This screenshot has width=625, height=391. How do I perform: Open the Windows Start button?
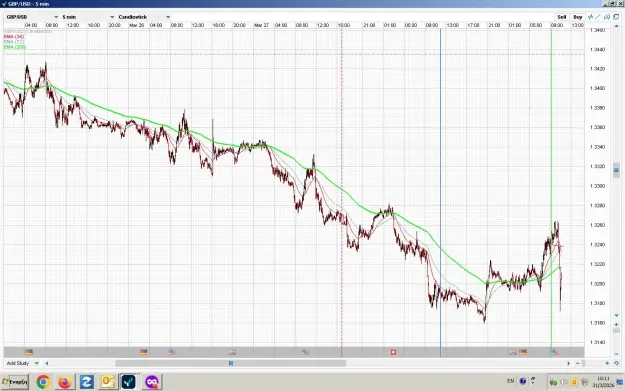point(14,382)
